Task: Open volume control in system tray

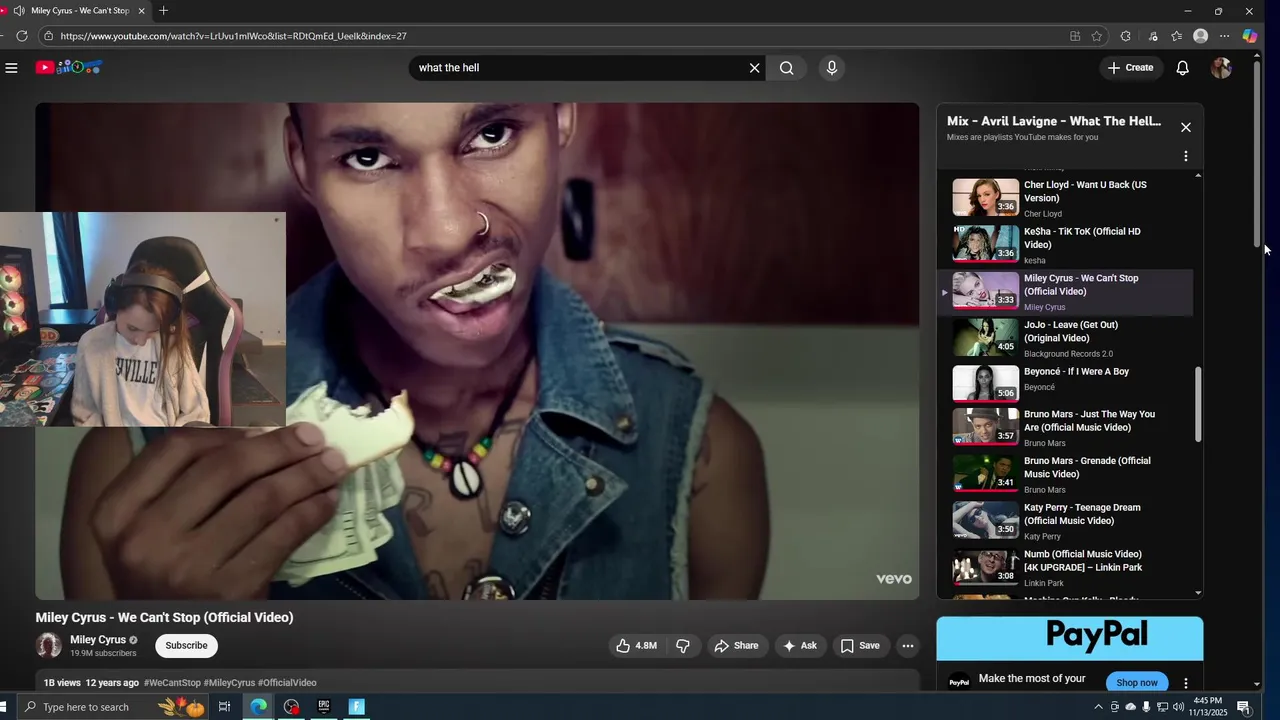Action: (x=1179, y=707)
